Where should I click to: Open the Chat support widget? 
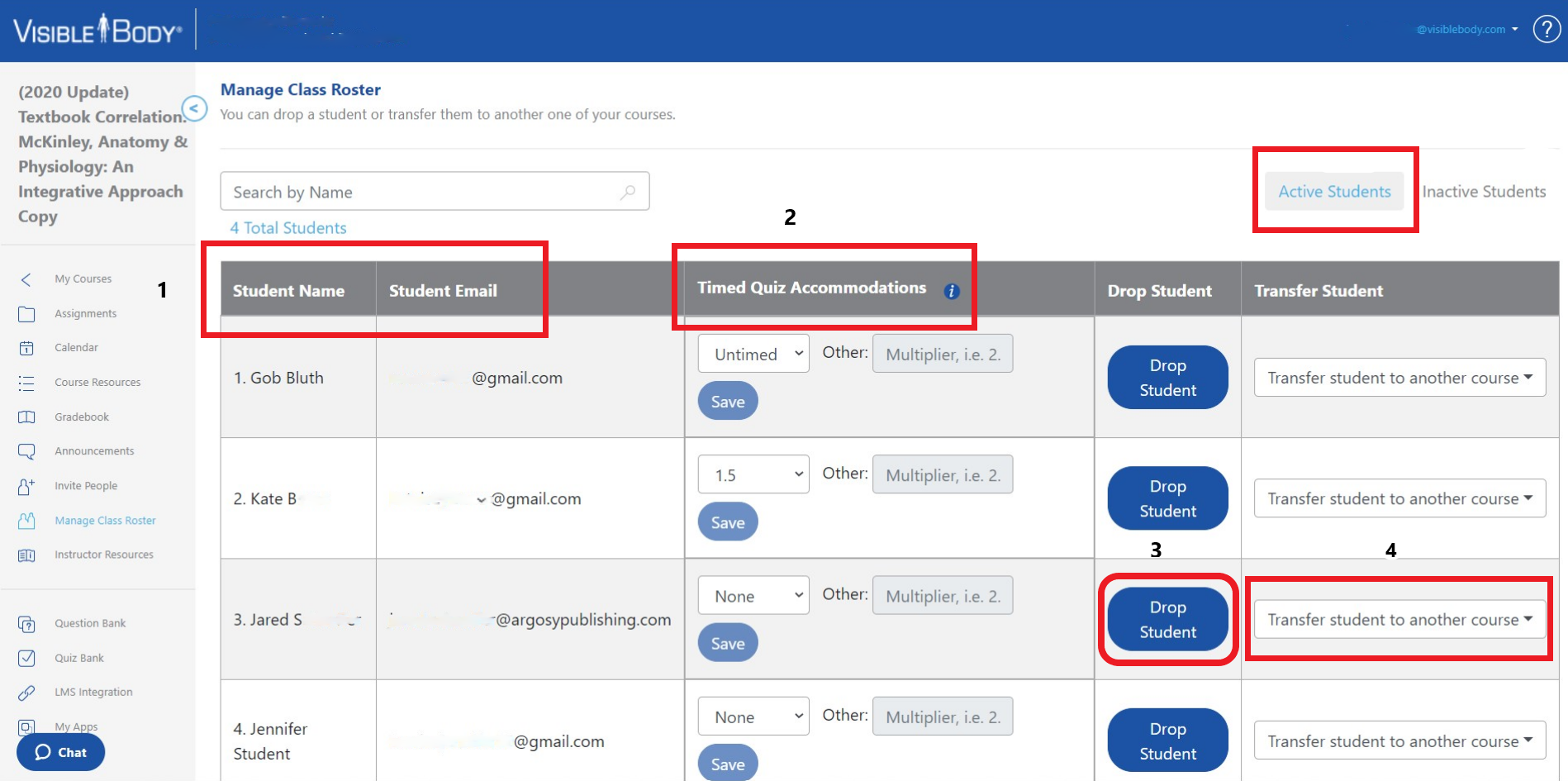(x=61, y=752)
